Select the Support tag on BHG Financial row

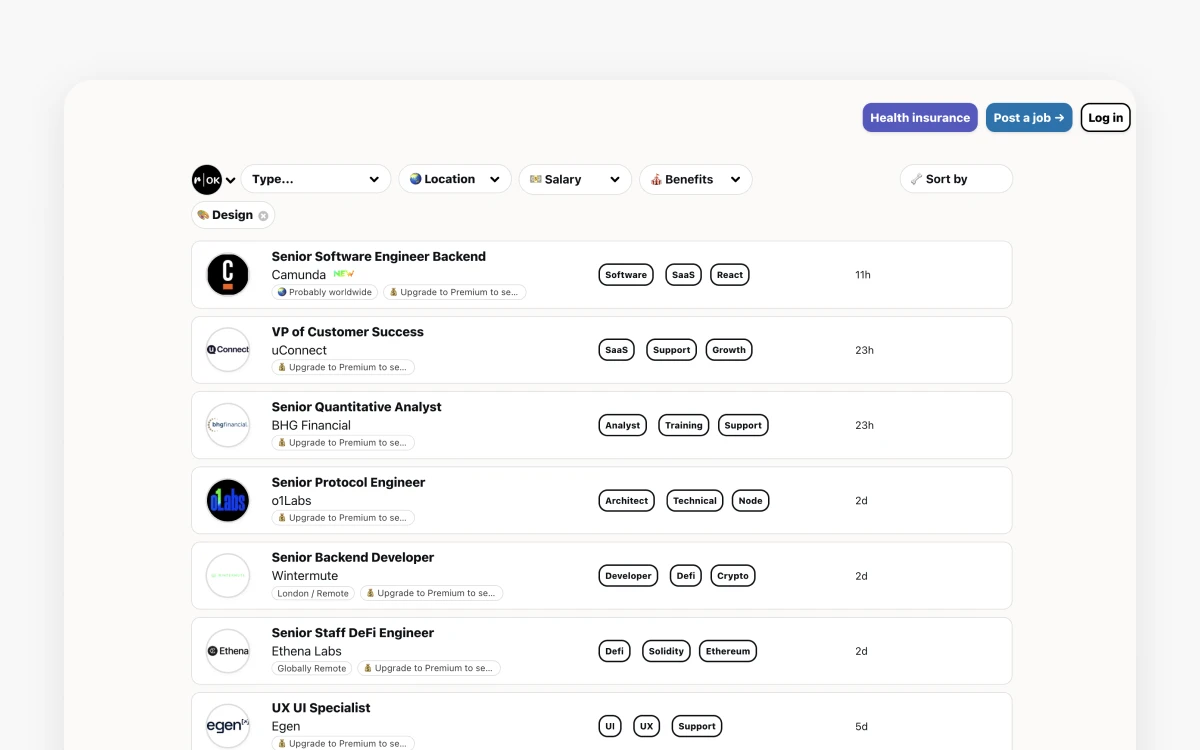[743, 425]
